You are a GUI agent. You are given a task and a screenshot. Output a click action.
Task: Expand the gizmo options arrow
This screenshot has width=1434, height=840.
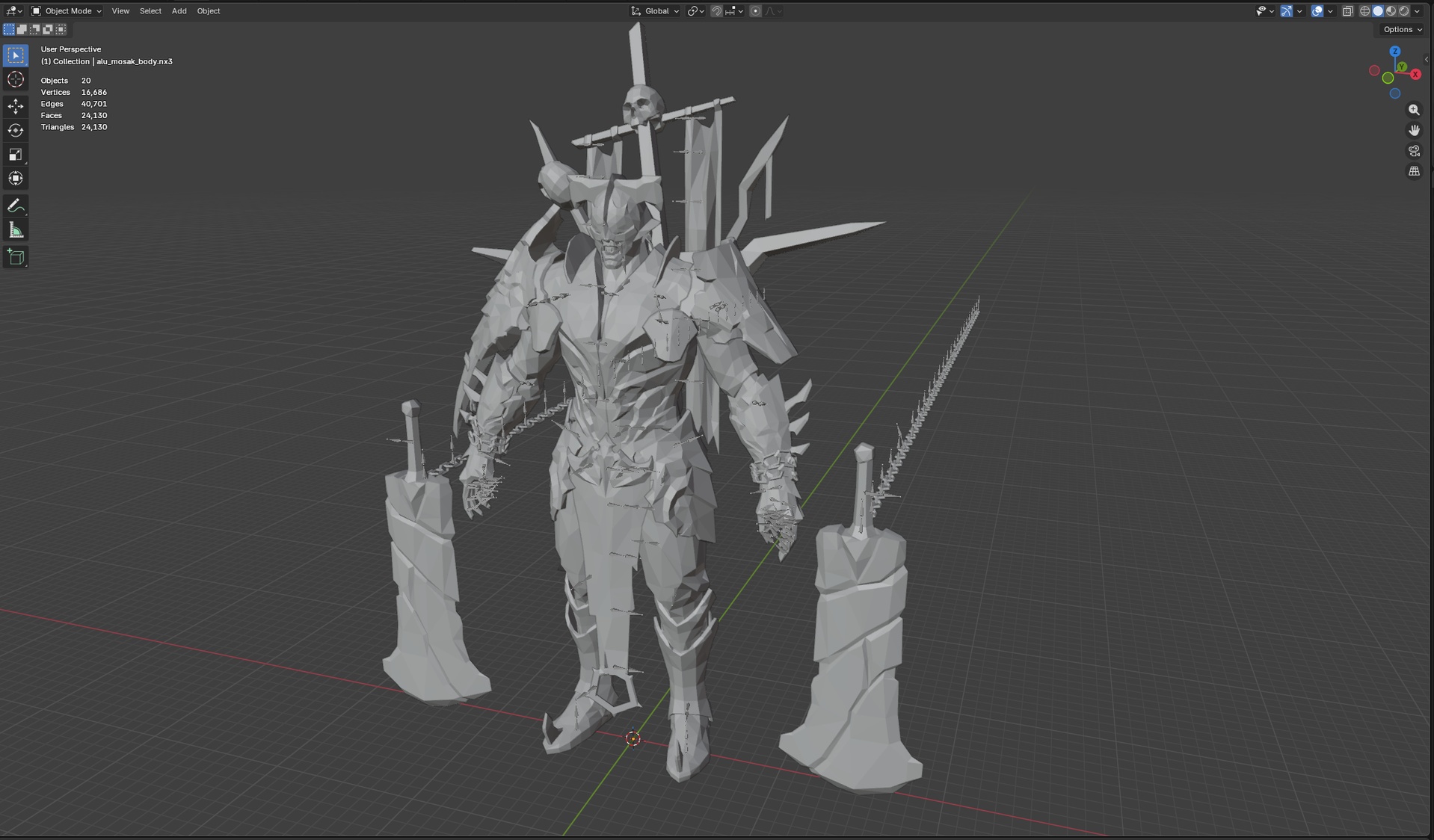pos(1299,11)
